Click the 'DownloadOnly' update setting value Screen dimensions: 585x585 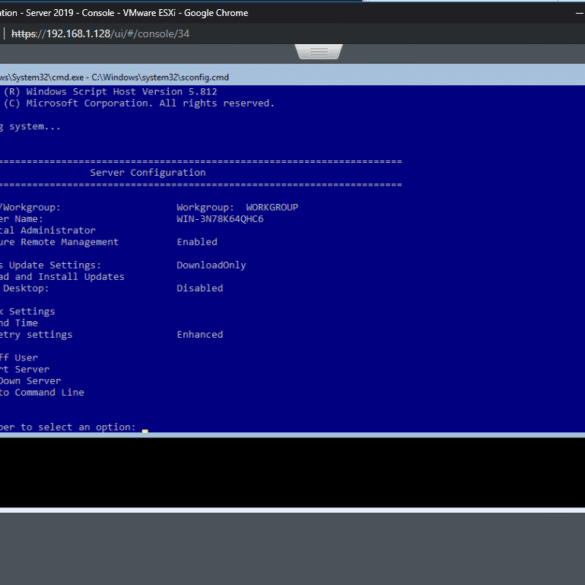211,265
